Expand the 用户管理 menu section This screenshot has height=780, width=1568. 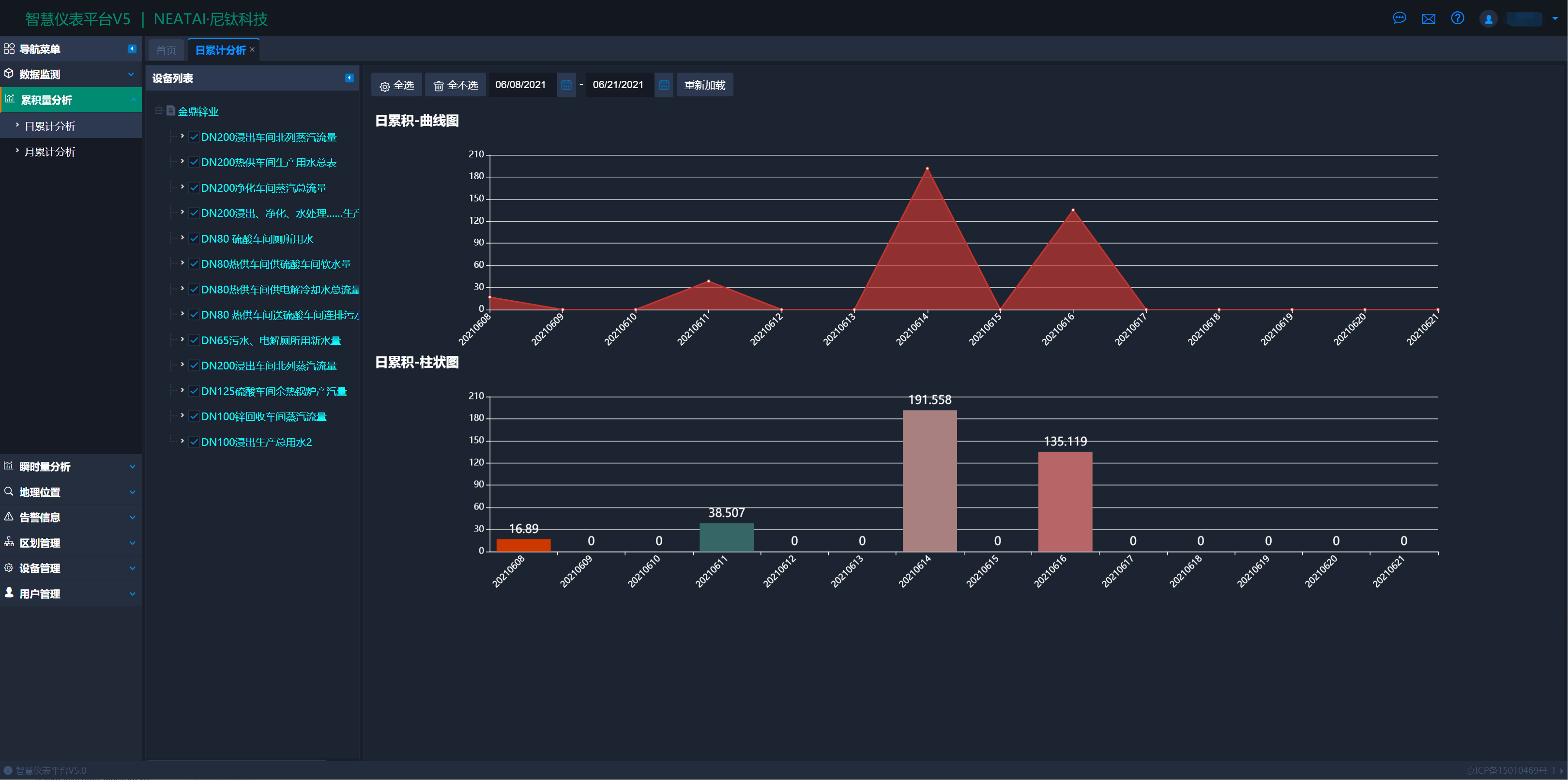(x=132, y=594)
